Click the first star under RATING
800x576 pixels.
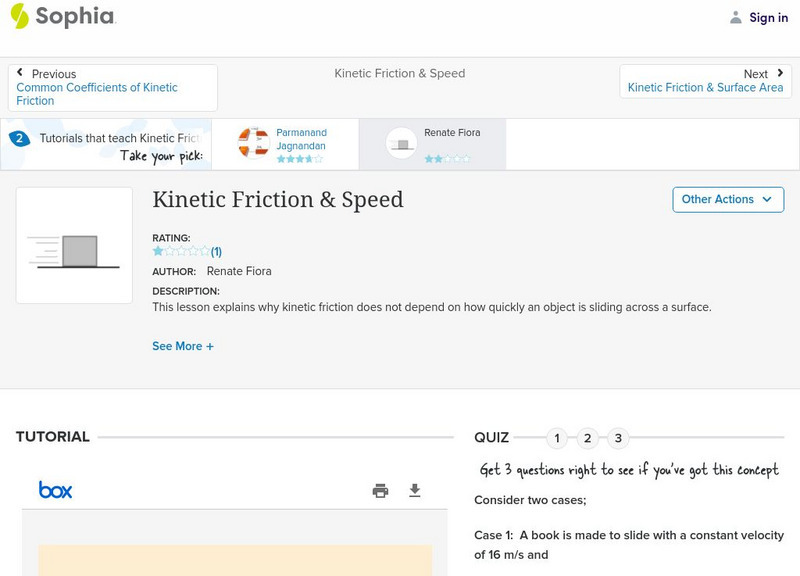click(x=157, y=250)
